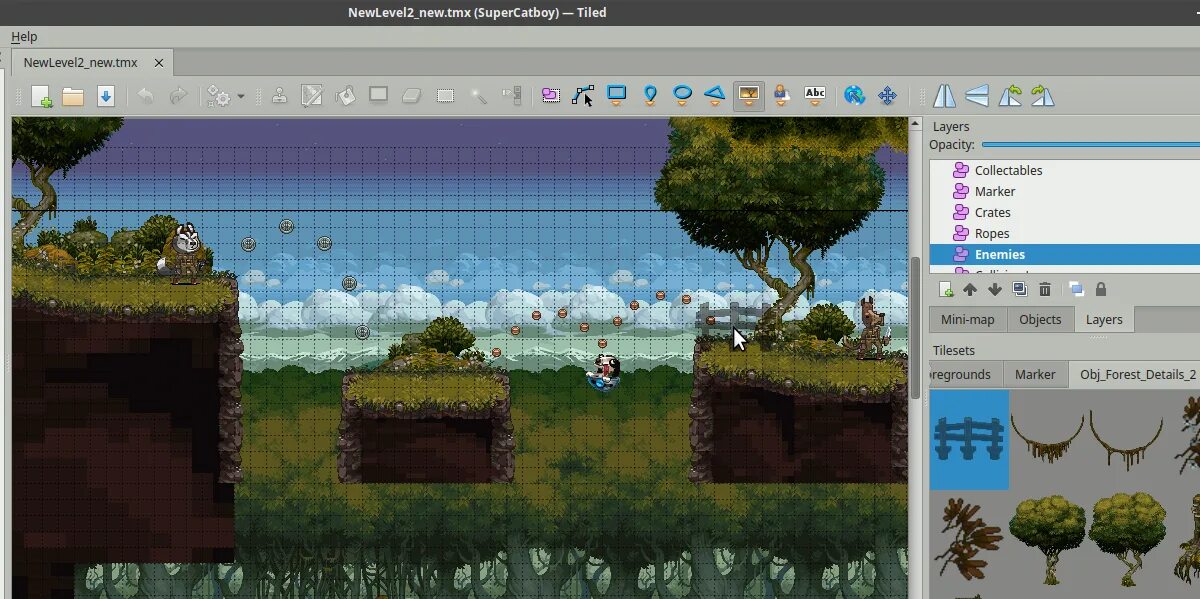Open a file with folder icon
The height and width of the screenshot is (599, 1200).
(72, 96)
